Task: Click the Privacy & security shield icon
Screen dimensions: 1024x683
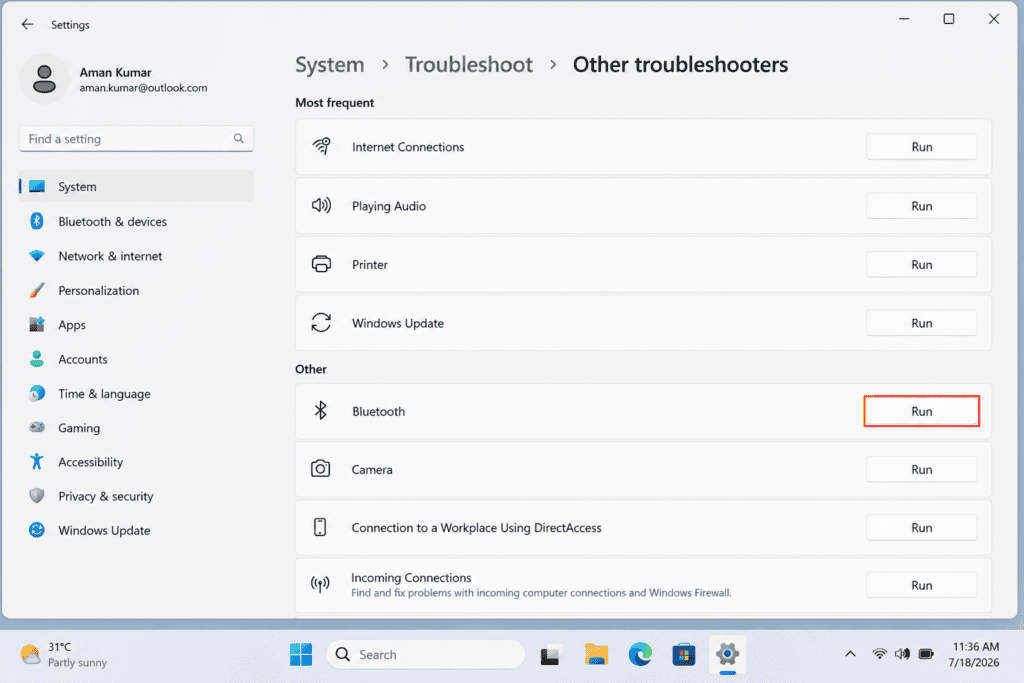Action: click(37, 496)
